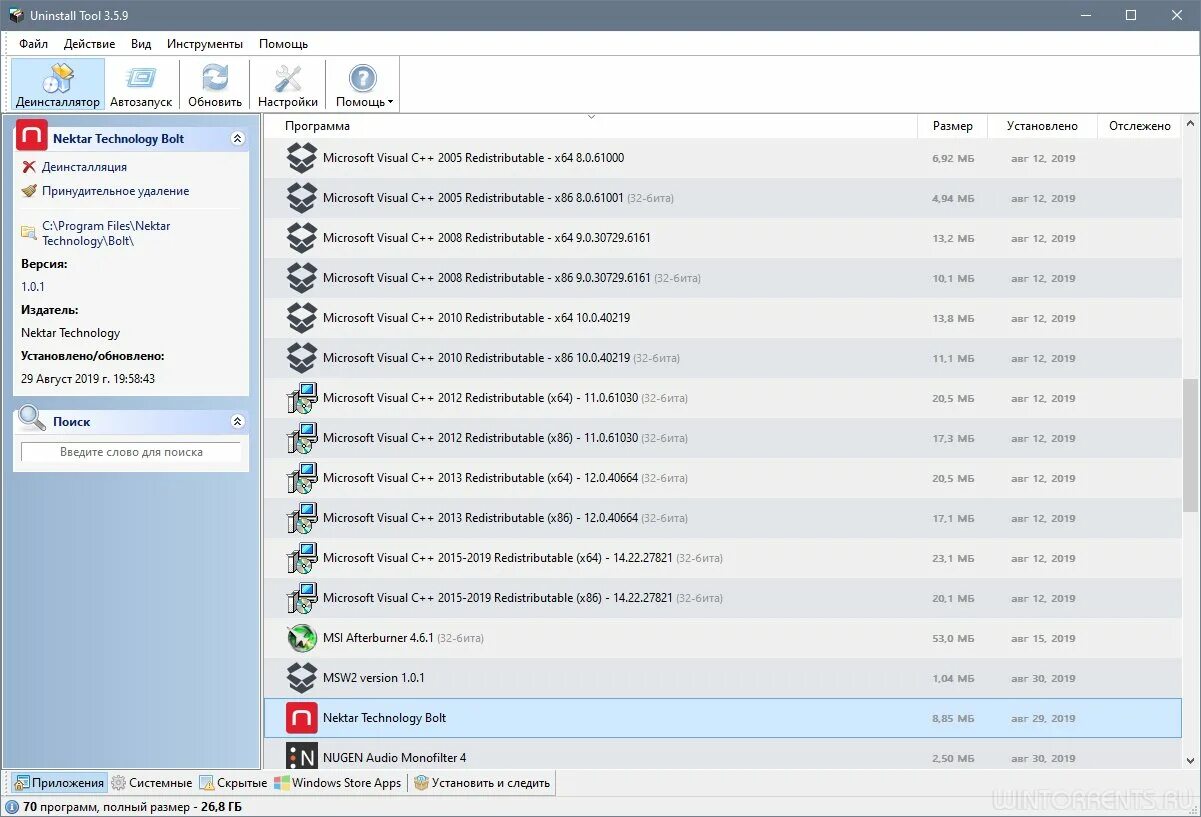Click the Принудительное удаление link
The height and width of the screenshot is (817, 1201).
pos(115,191)
